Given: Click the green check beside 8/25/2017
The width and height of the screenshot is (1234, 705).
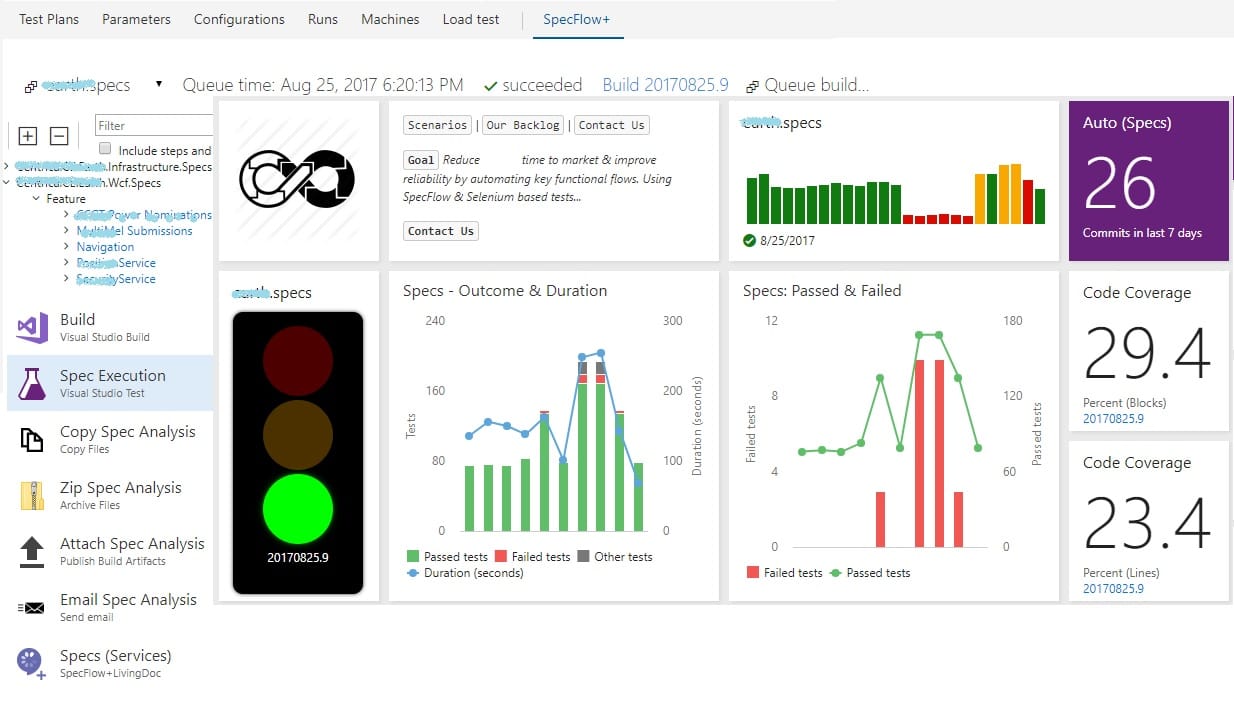Looking at the screenshot, I should (x=749, y=240).
